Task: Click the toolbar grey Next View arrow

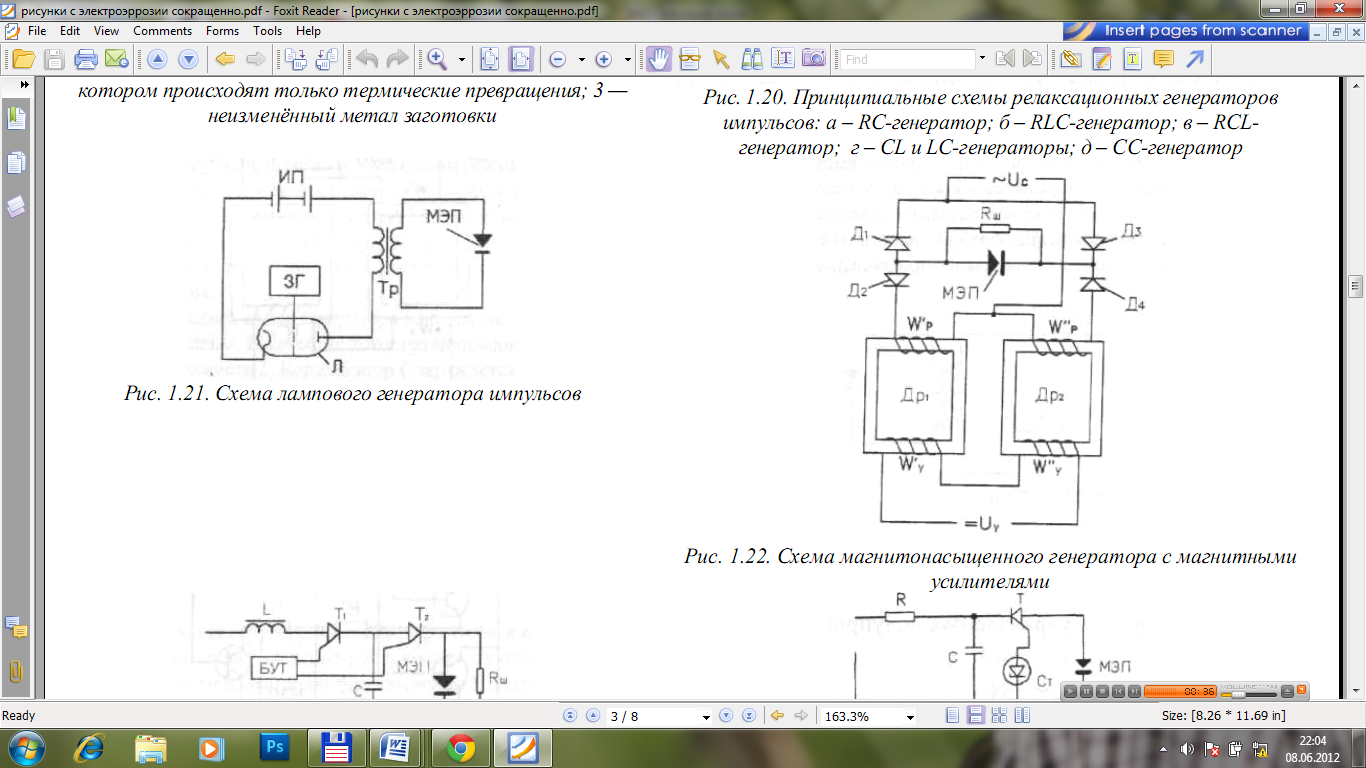Action: (x=255, y=59)
